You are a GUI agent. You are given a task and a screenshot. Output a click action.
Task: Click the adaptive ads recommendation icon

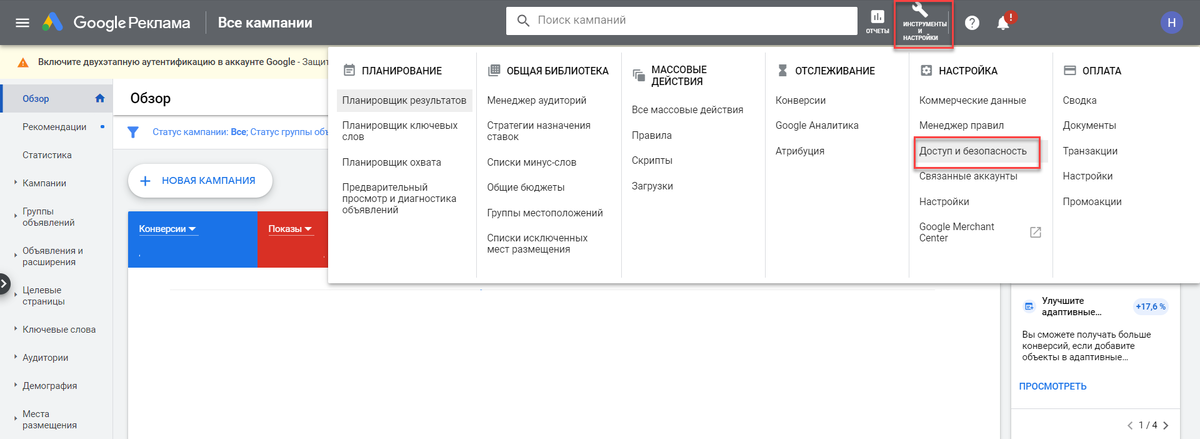click(1027, 306)
